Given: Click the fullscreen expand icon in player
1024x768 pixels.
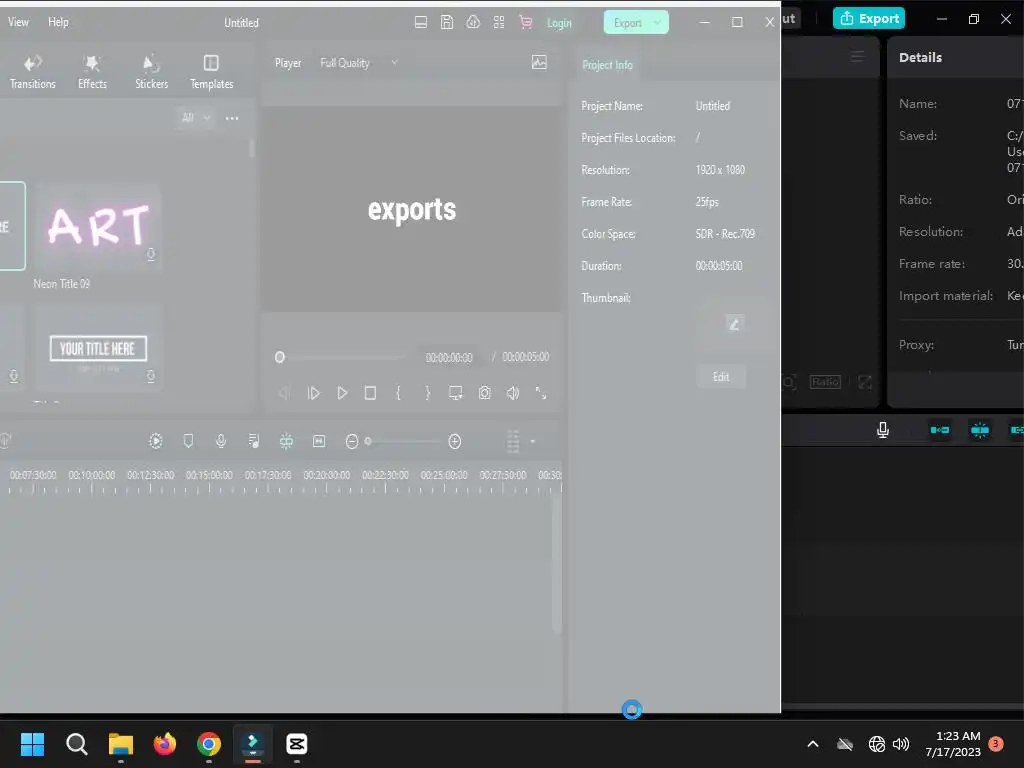Looking at the screenshot, I should click(541, 393).
